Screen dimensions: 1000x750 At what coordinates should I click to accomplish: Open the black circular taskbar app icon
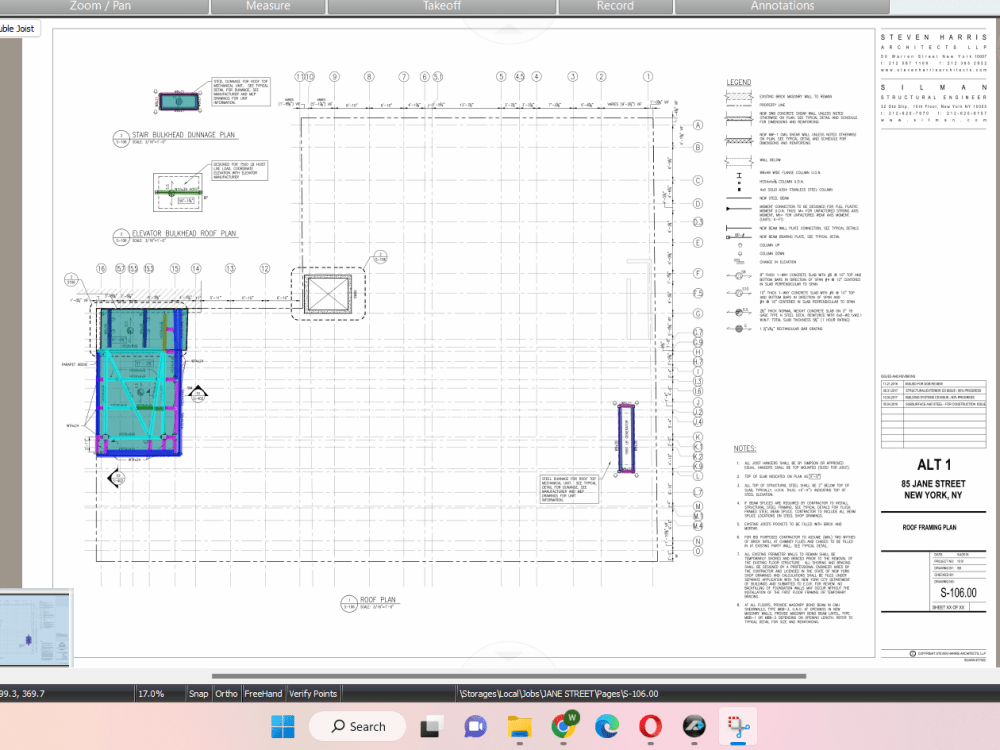tap(694, 726)
